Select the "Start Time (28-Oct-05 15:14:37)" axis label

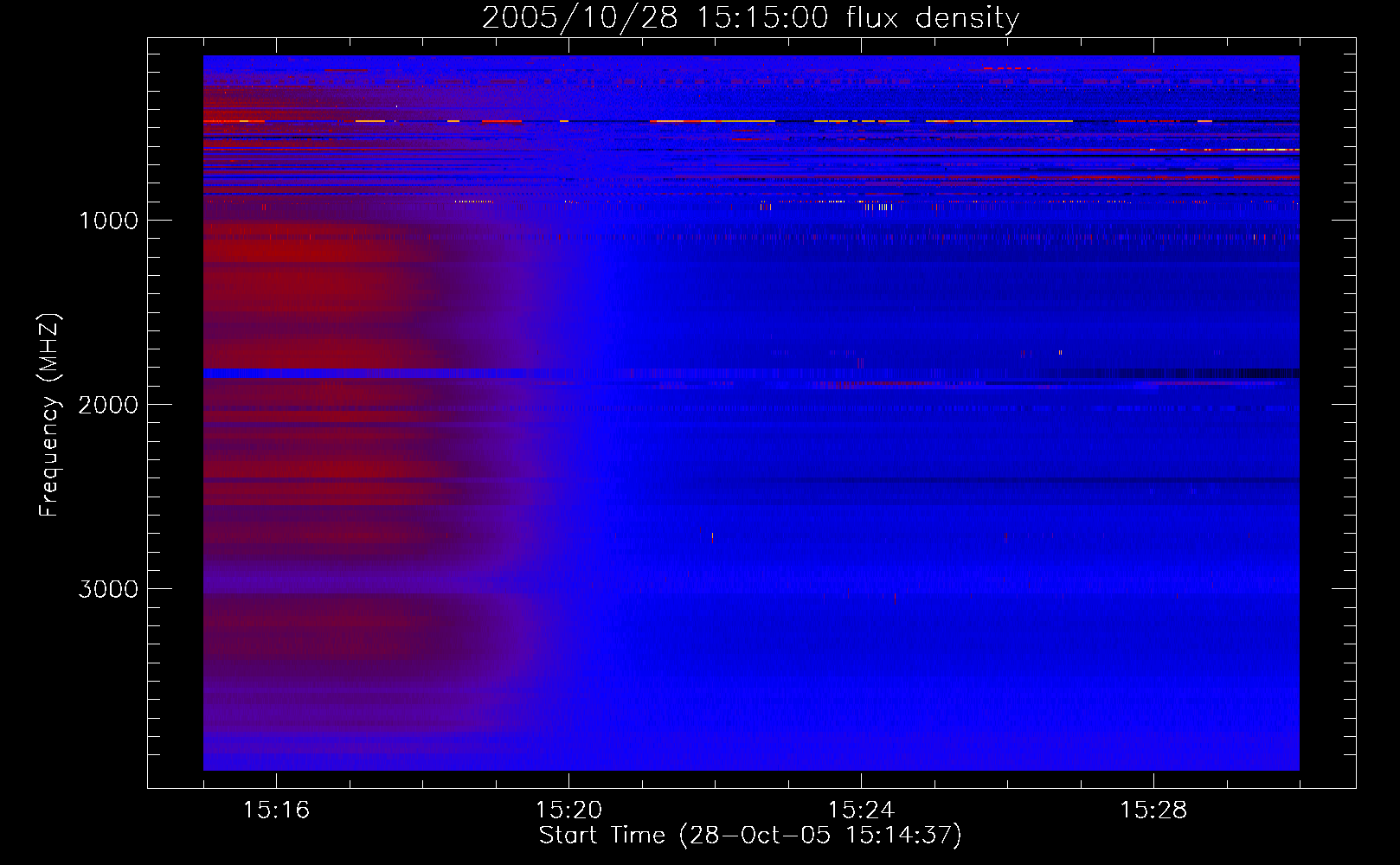[x=750, y=836]
